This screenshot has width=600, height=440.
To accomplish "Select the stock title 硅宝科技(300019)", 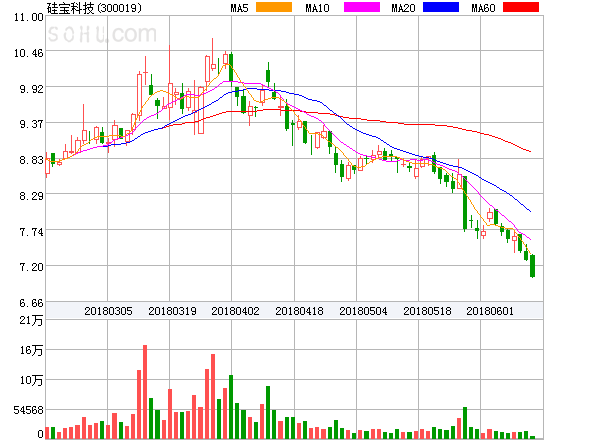I will tap(94, 8).
